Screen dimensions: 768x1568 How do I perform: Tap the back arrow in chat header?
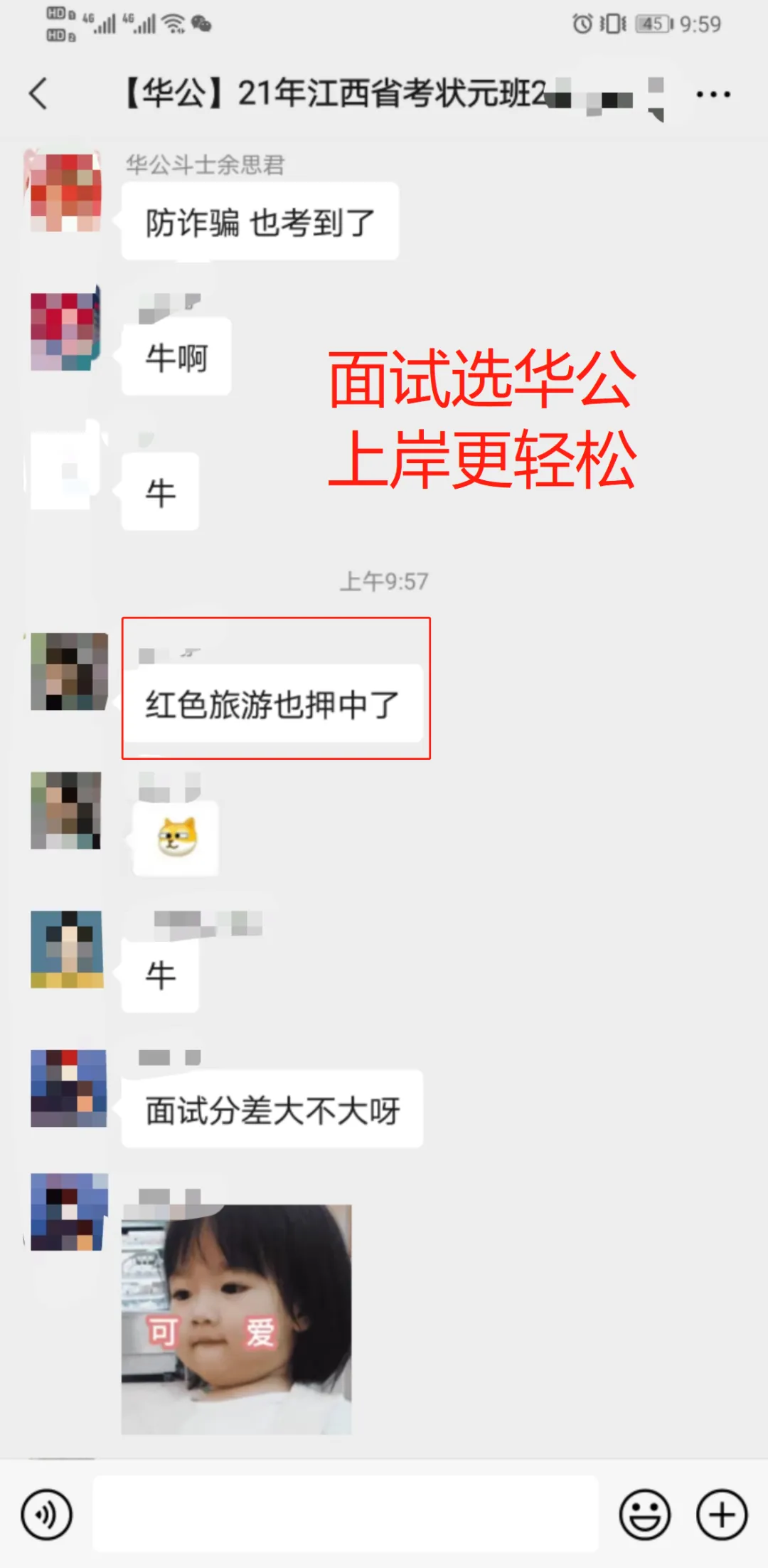[x=38, y=93]
